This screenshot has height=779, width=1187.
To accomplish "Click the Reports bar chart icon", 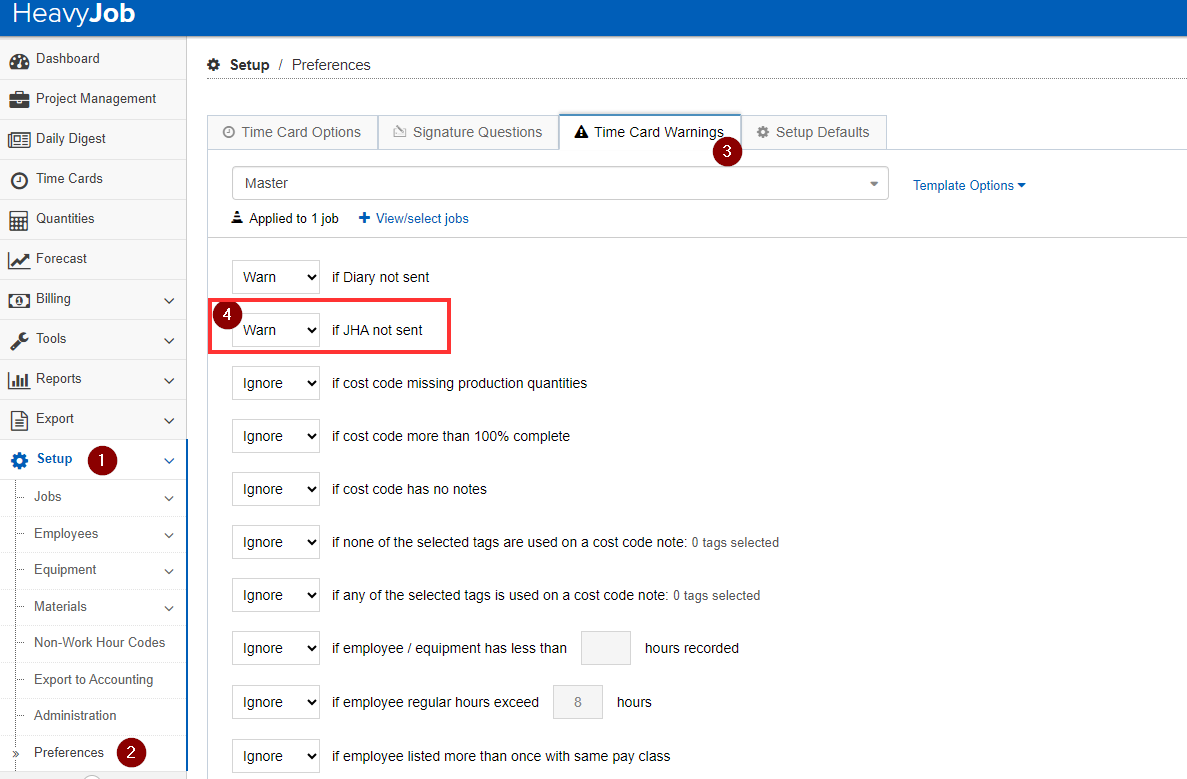I will [x=19, y=380].
